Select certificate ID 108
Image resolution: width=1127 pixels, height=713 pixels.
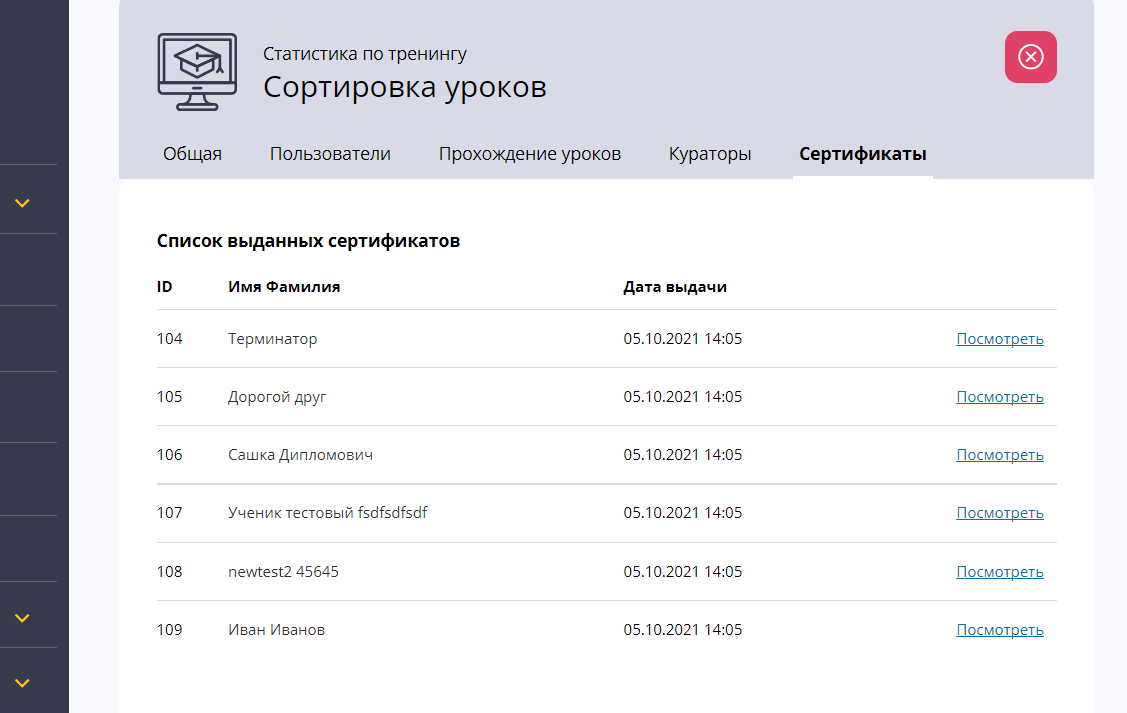click(170, 572)
